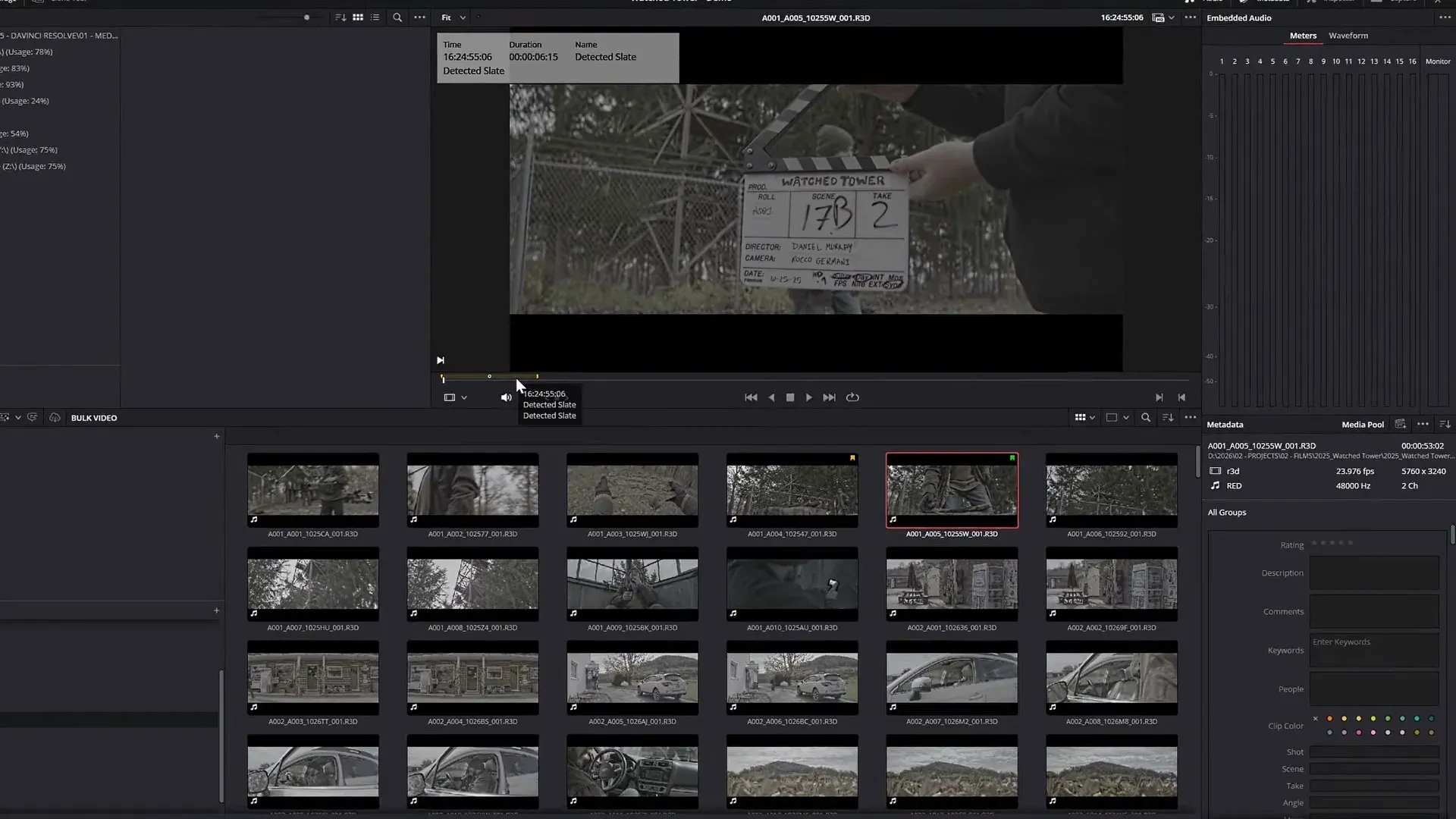Click into the Description metadata field
1456x819 pixels.
[1374, 573]
